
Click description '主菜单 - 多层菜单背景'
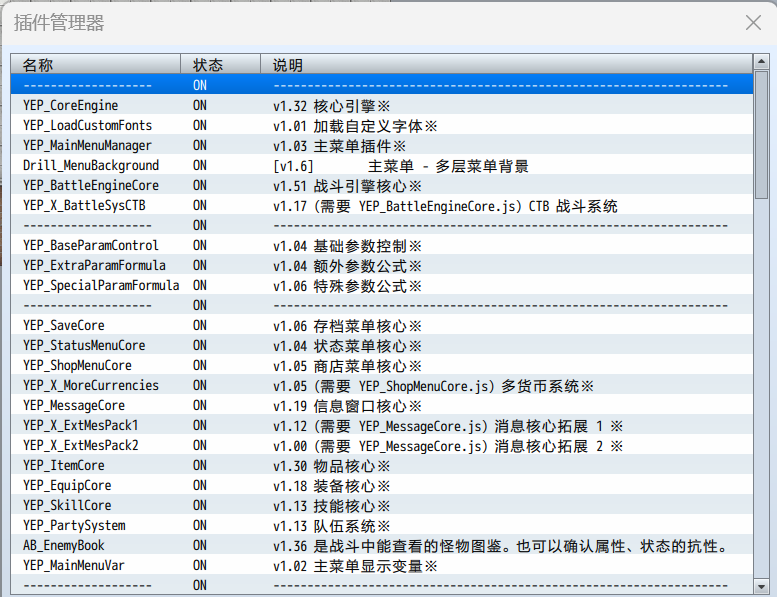(x=448, y=166)
